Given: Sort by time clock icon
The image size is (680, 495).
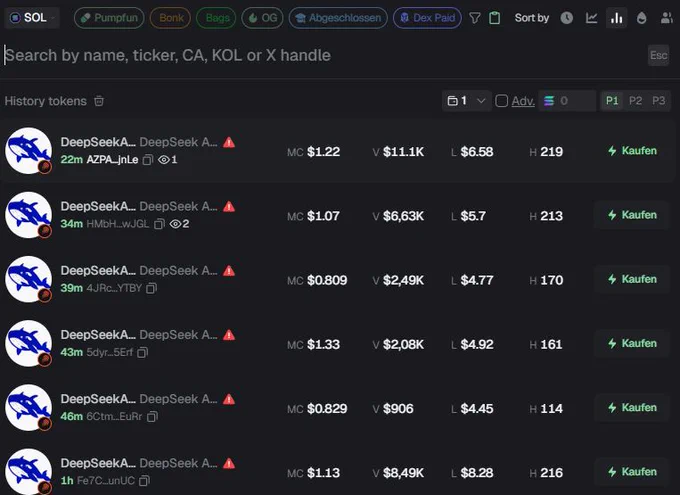Looking at the screenshot, I should pyautogui.click(x=566, y=18).
